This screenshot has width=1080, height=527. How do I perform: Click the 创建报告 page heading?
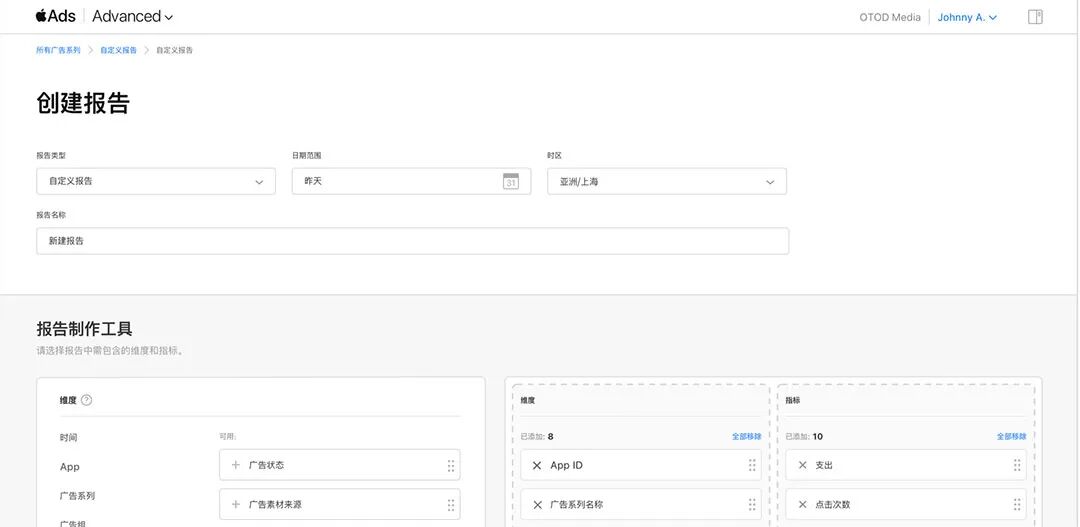click(83, 103)
